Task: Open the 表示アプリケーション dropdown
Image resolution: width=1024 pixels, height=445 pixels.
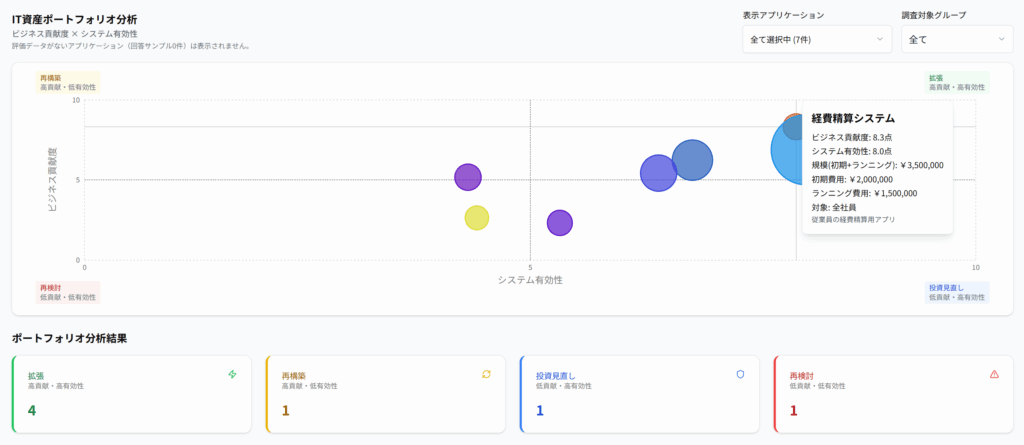Action: pyautogui.click(x=816, y=39)
